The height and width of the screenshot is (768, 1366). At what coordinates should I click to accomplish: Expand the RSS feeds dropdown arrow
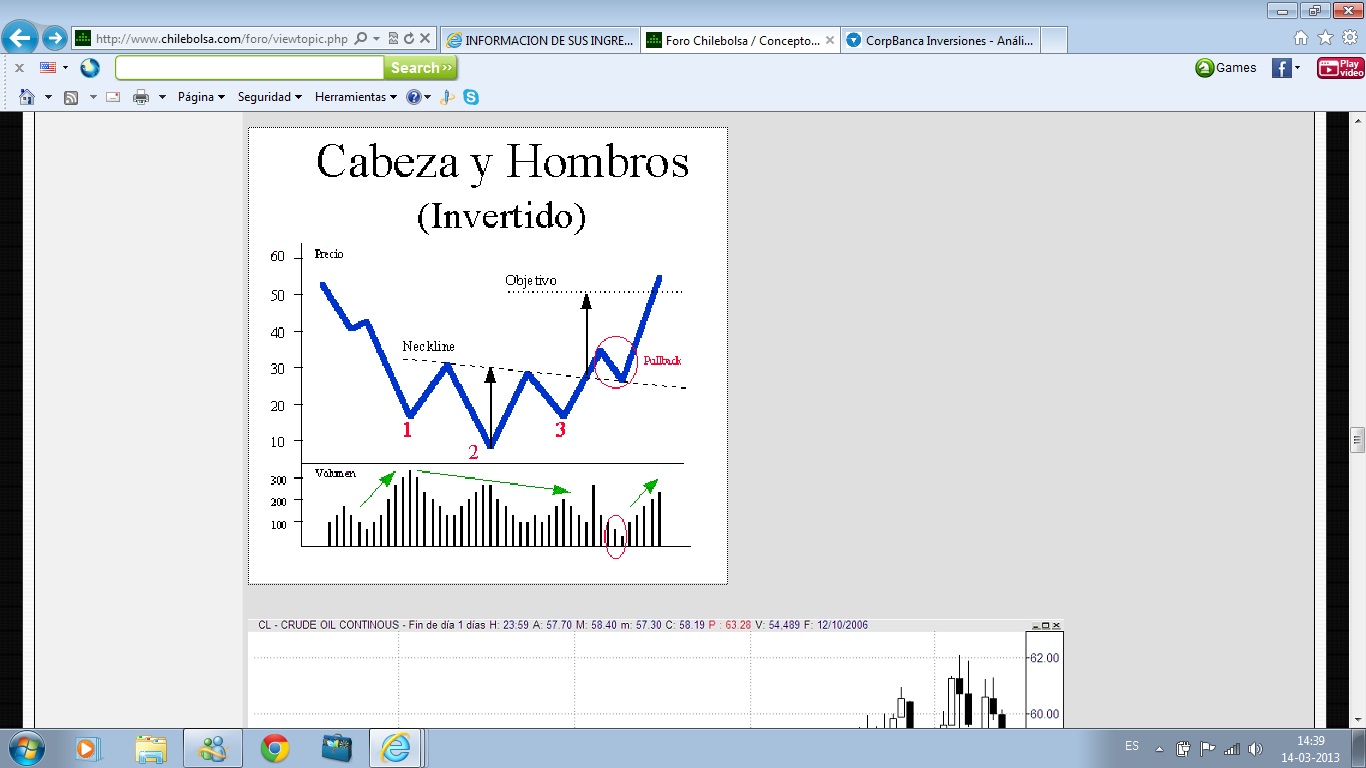point(93,97)
